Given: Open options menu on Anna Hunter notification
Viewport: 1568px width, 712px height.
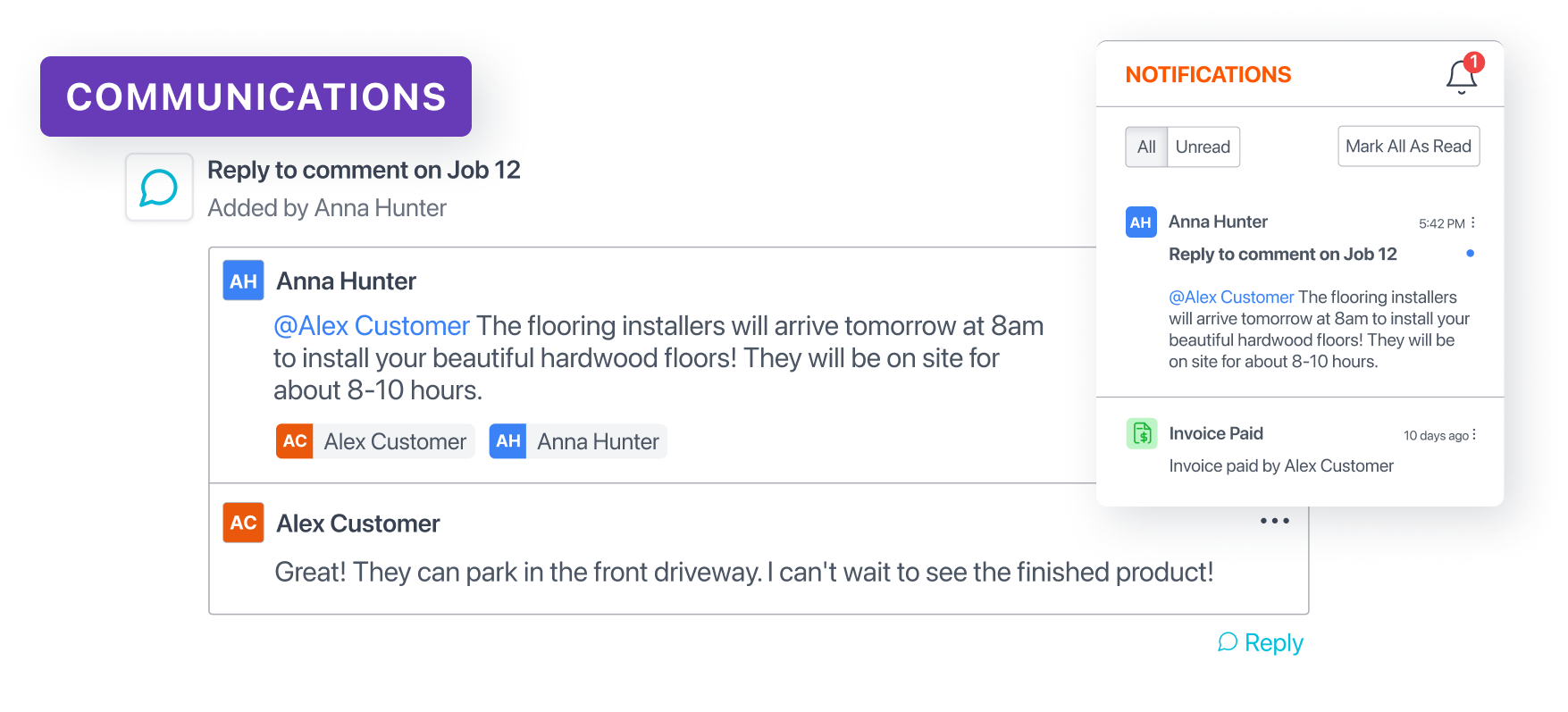Looking at the screenshot, I should pyautogui.click(x=1473, y=222).
